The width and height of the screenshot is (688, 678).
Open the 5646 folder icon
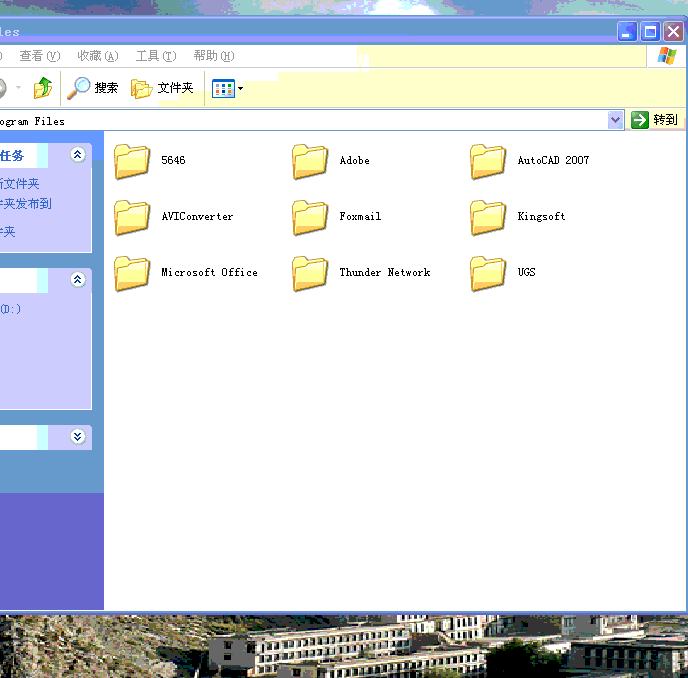click(132, 161)
